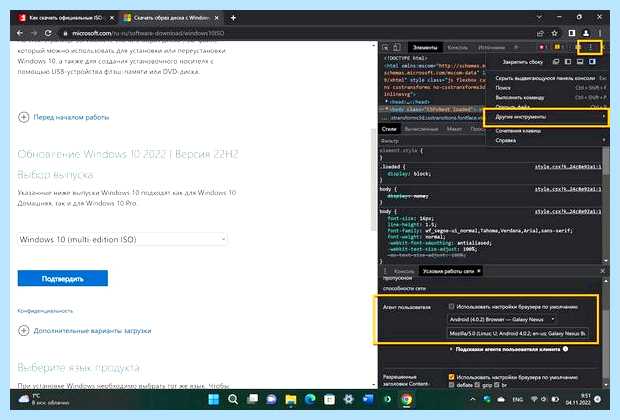Image resolution: width=620 pixels, height=420 pixels.
Task: Dock DevTools to the left side
Action: [568, 62]
